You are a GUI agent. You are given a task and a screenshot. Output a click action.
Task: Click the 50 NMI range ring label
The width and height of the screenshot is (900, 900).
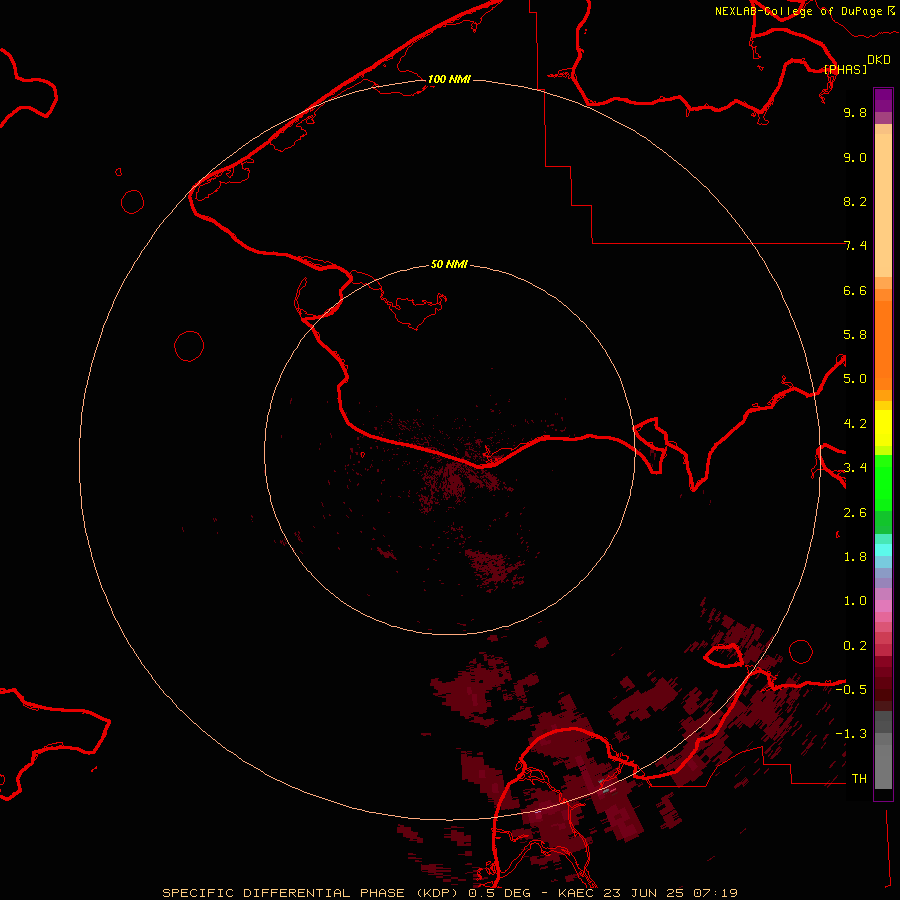(x=449, y=264)
